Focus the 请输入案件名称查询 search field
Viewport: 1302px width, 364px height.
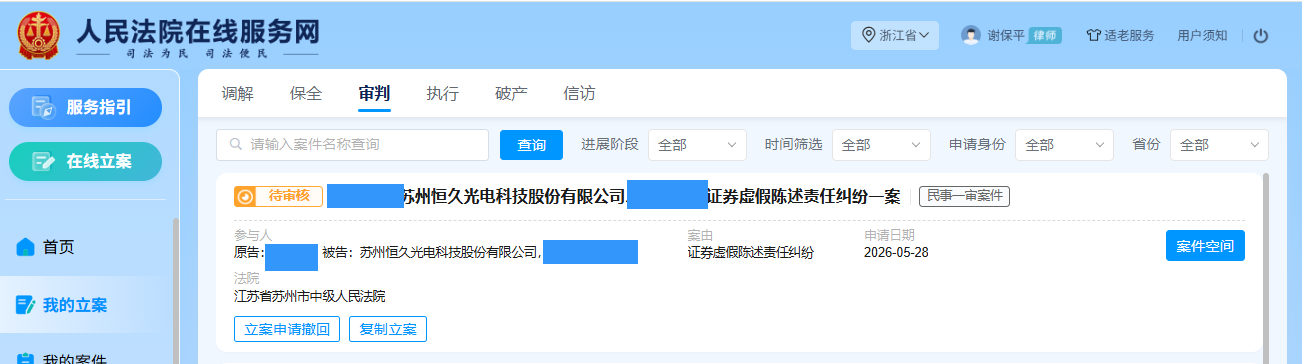tap(352, 145)
